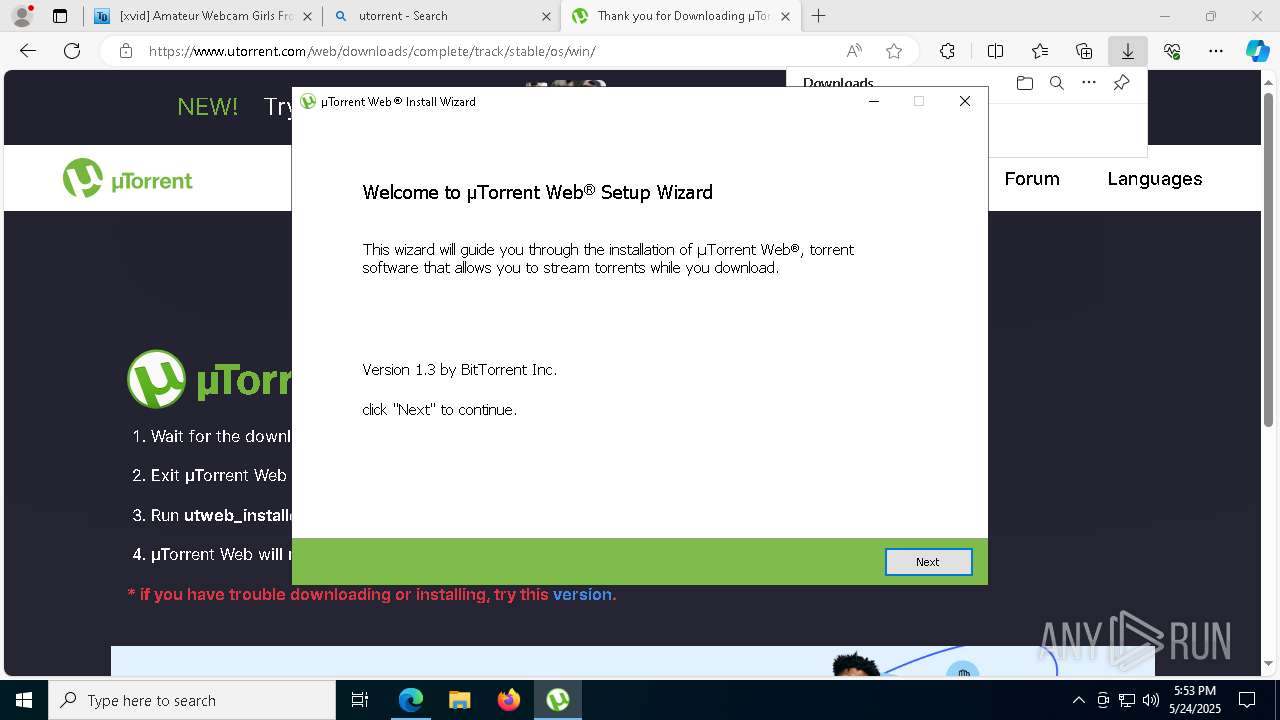Open the Languages menu item

[x=1155, y=179]
